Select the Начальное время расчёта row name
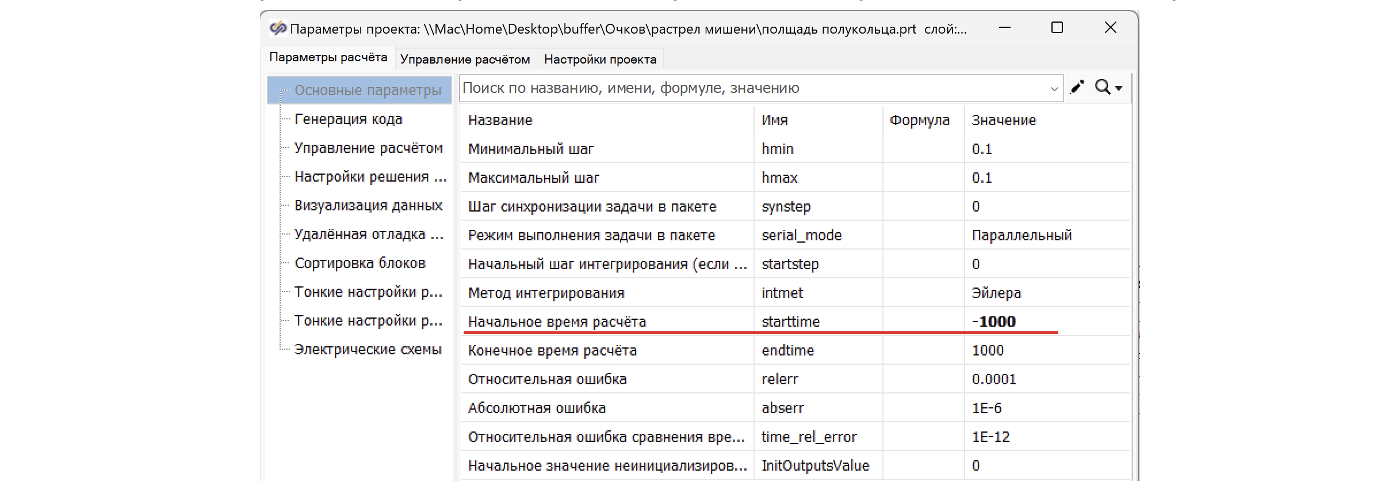 558,322
